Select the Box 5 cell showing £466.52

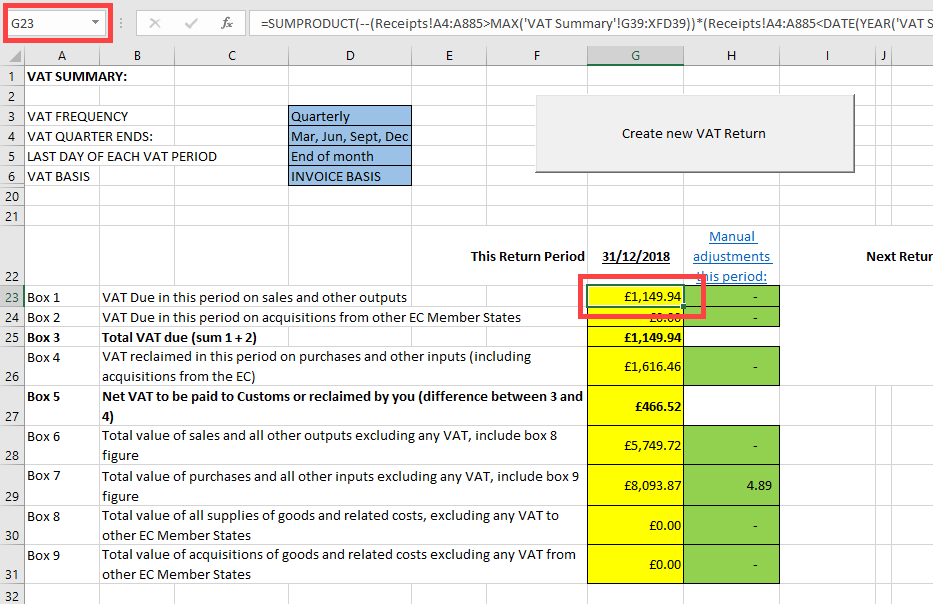coord(635,404)
